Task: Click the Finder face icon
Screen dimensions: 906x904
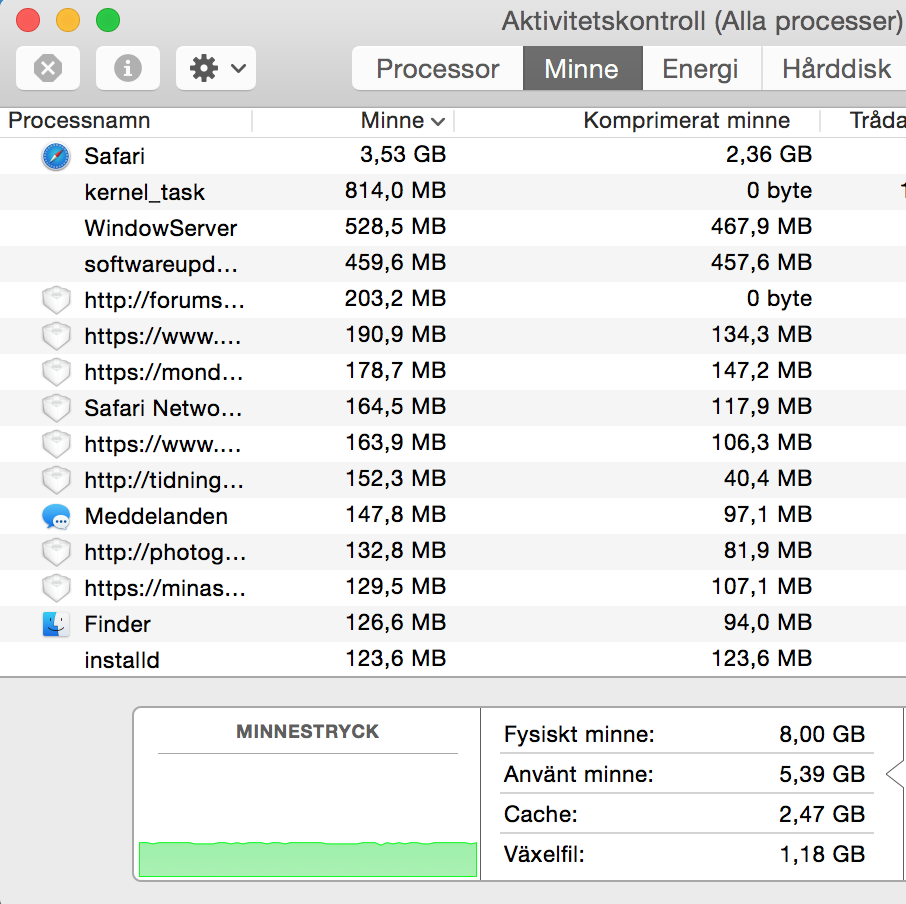Action: point(56,624)
